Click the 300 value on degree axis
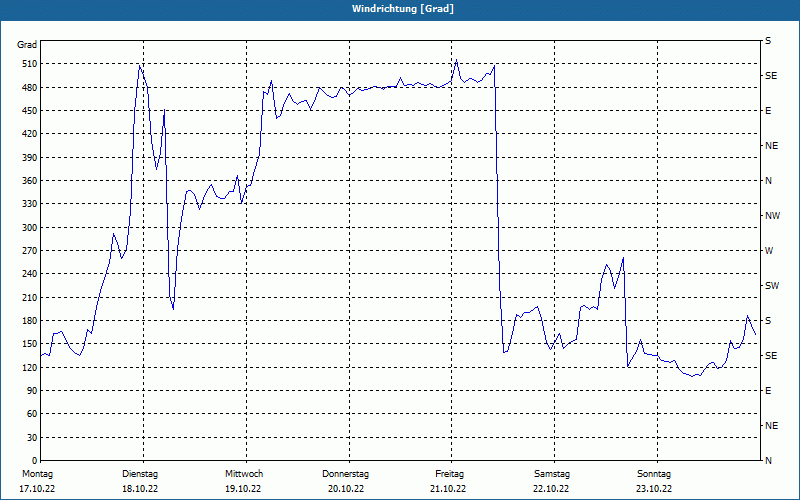Screen dimensions: 800x500 pyautogui.click(x=29, y=228)
